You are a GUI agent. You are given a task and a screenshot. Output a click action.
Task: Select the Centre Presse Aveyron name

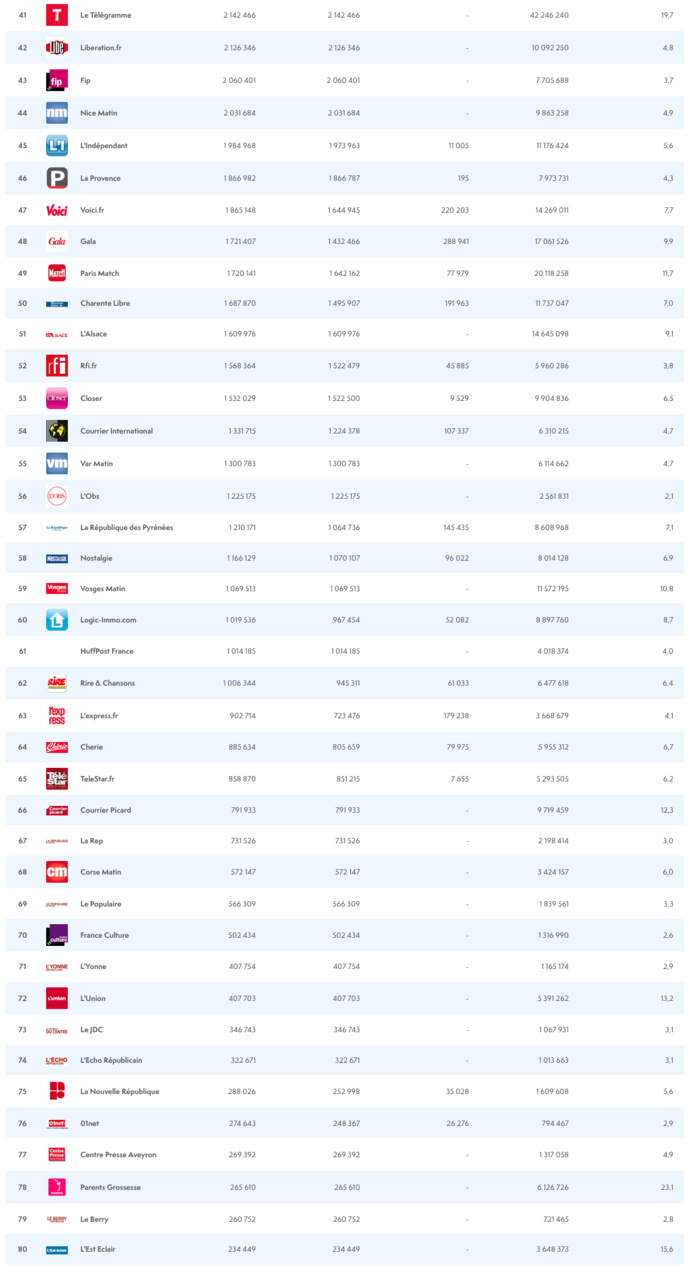coord(118,1155)
